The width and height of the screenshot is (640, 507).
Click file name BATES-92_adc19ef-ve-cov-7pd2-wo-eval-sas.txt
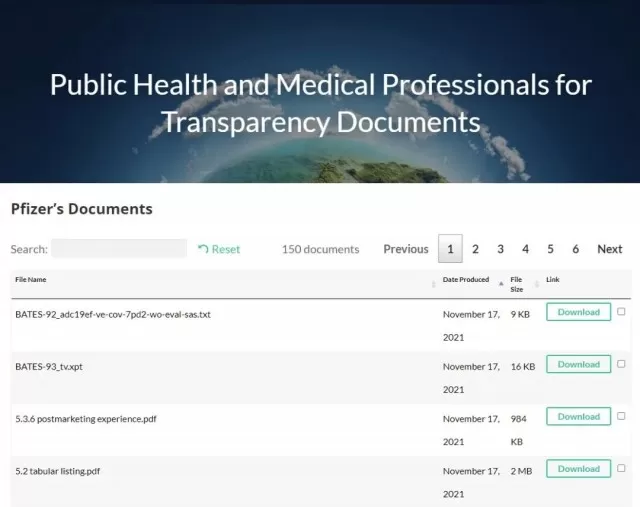(113, 314)
